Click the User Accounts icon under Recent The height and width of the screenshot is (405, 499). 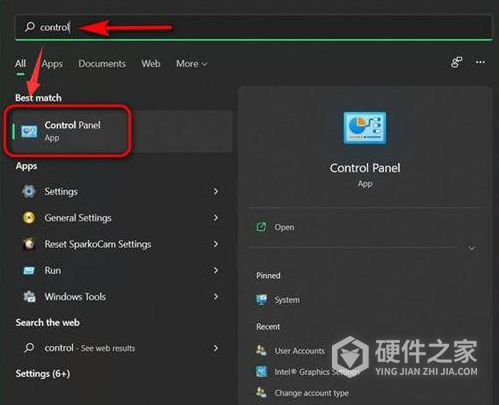(x=261, y=350)
